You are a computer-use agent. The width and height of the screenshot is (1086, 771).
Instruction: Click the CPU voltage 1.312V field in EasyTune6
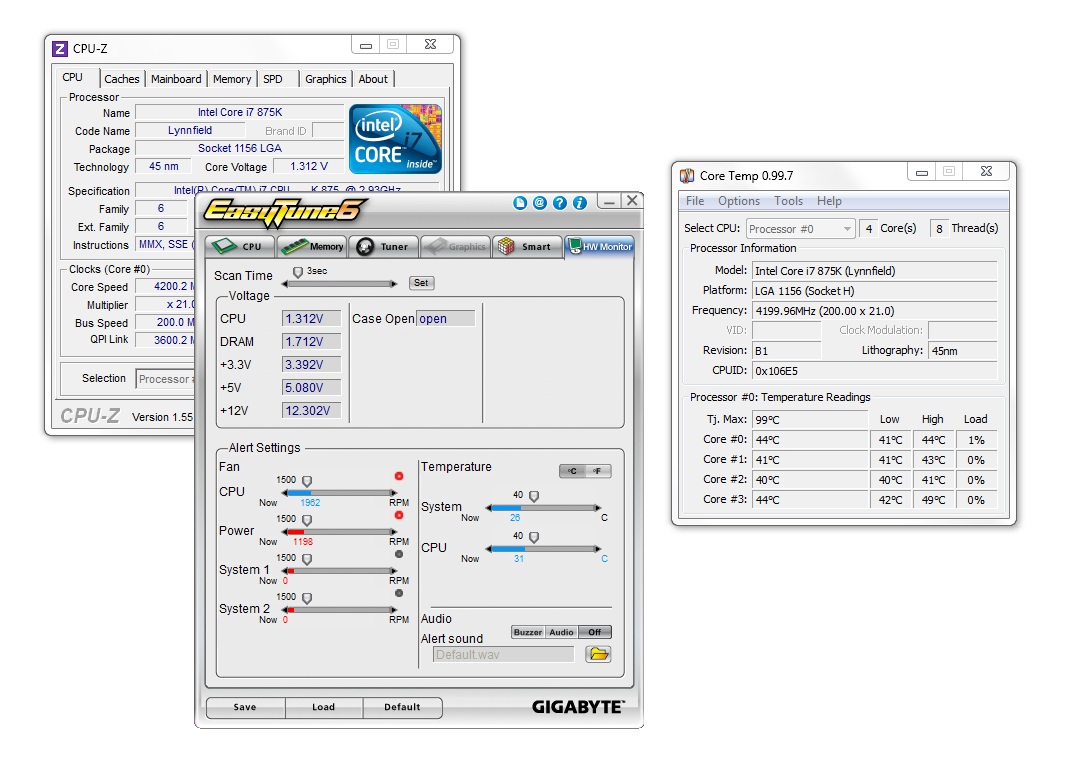311,319
